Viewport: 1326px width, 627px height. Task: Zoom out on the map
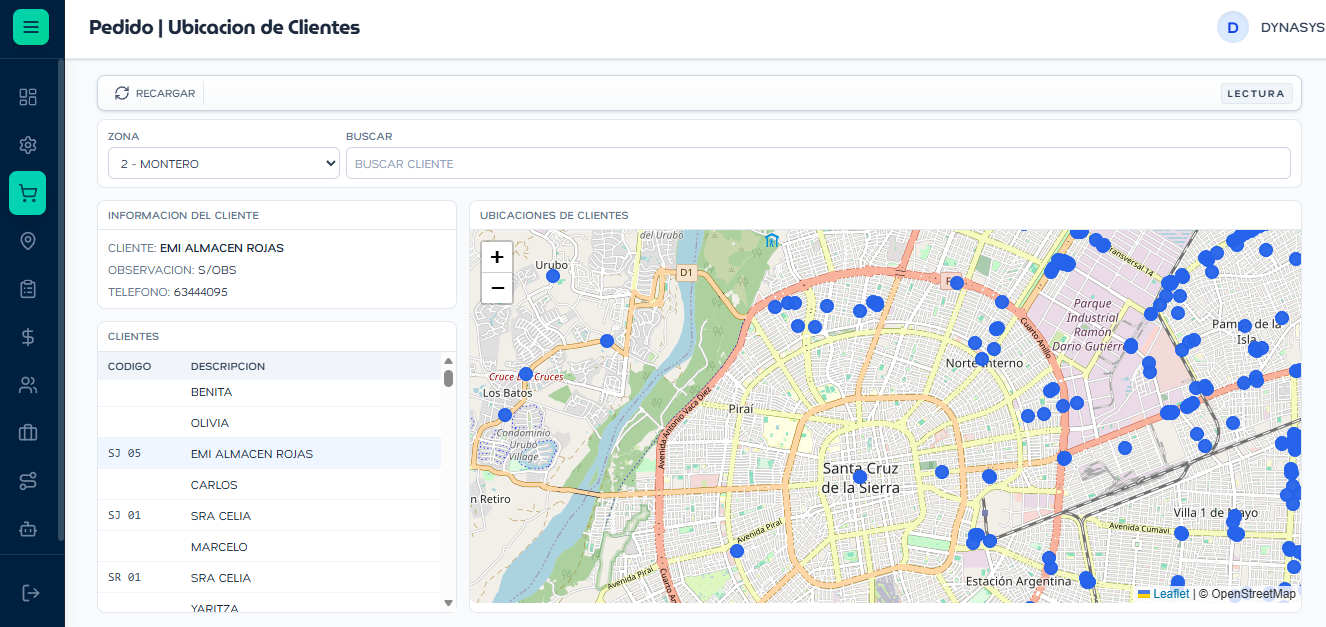497,288
